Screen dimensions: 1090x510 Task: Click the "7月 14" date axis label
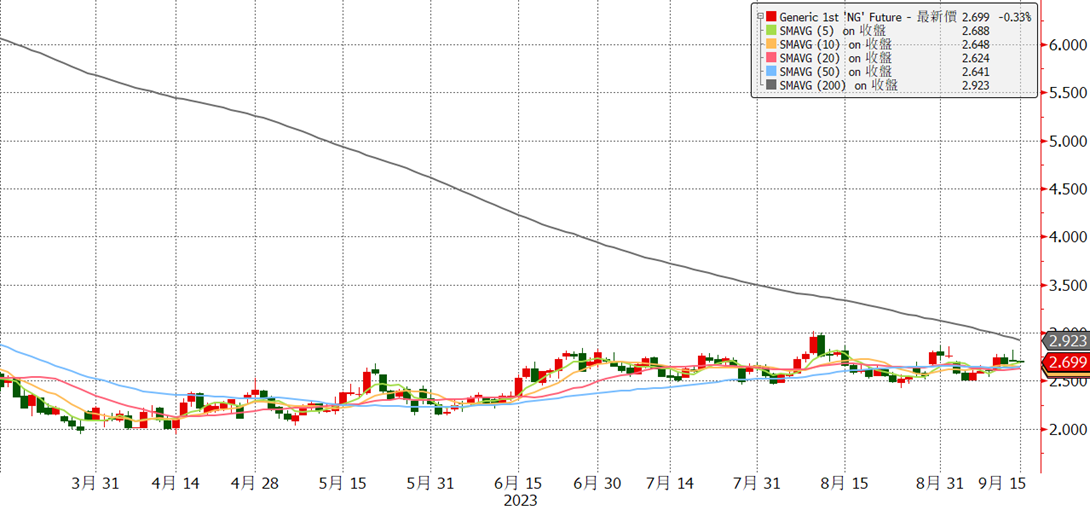pyautogui.click(x=668, y=484)
